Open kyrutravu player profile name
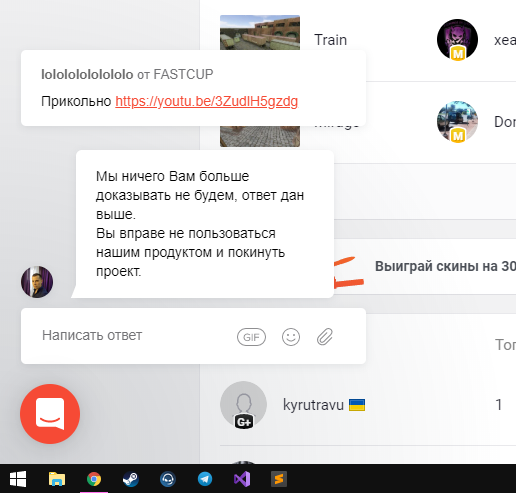The height and width of the screenshot is (493, 516). [x=313, y=405]
